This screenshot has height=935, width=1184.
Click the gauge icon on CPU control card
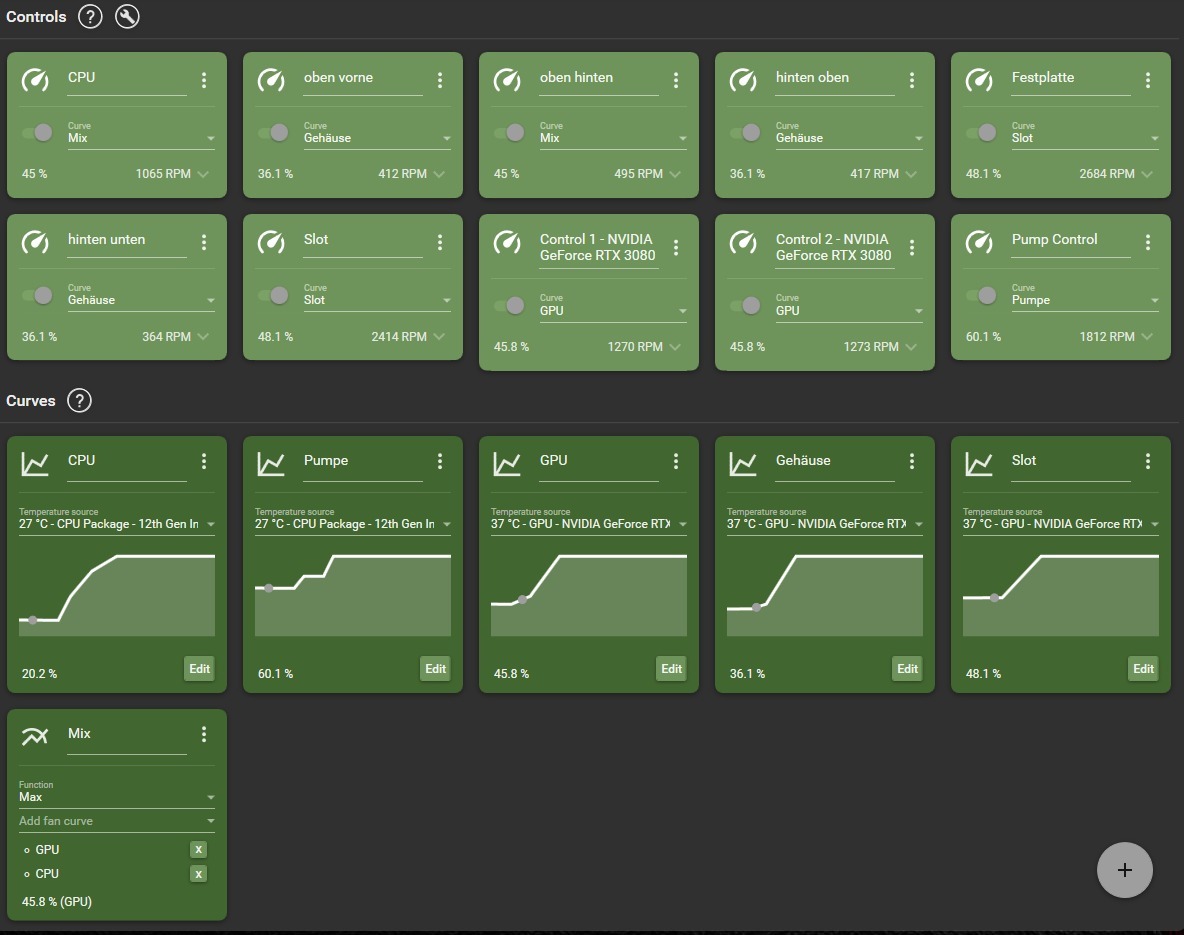[x=35, y=79]
